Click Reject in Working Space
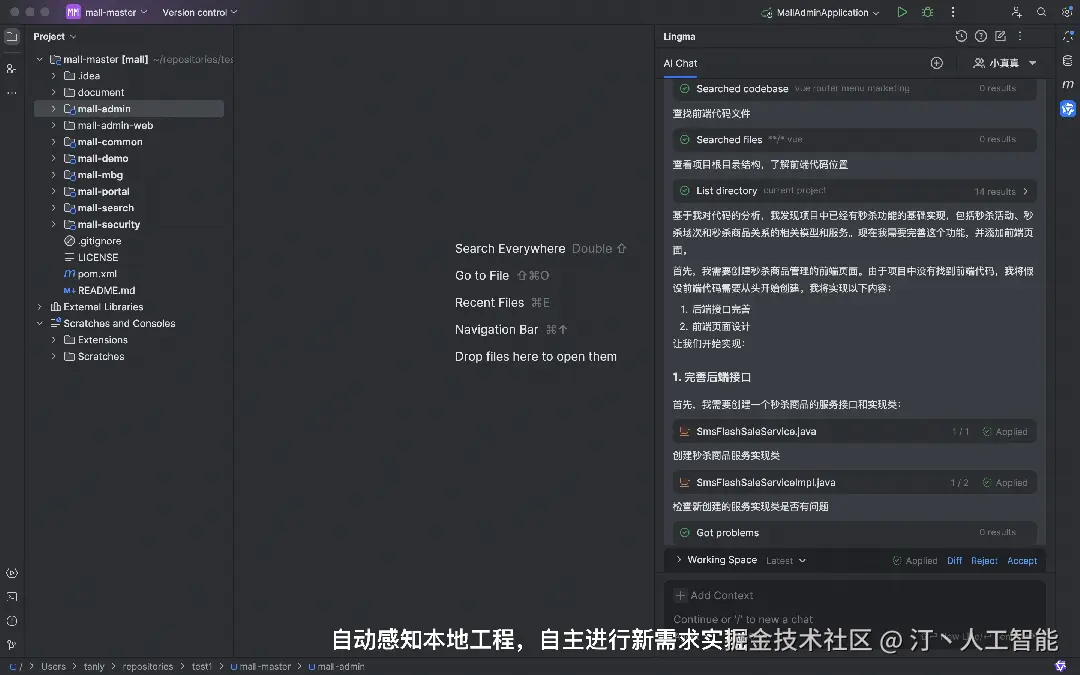 (984, 561)
